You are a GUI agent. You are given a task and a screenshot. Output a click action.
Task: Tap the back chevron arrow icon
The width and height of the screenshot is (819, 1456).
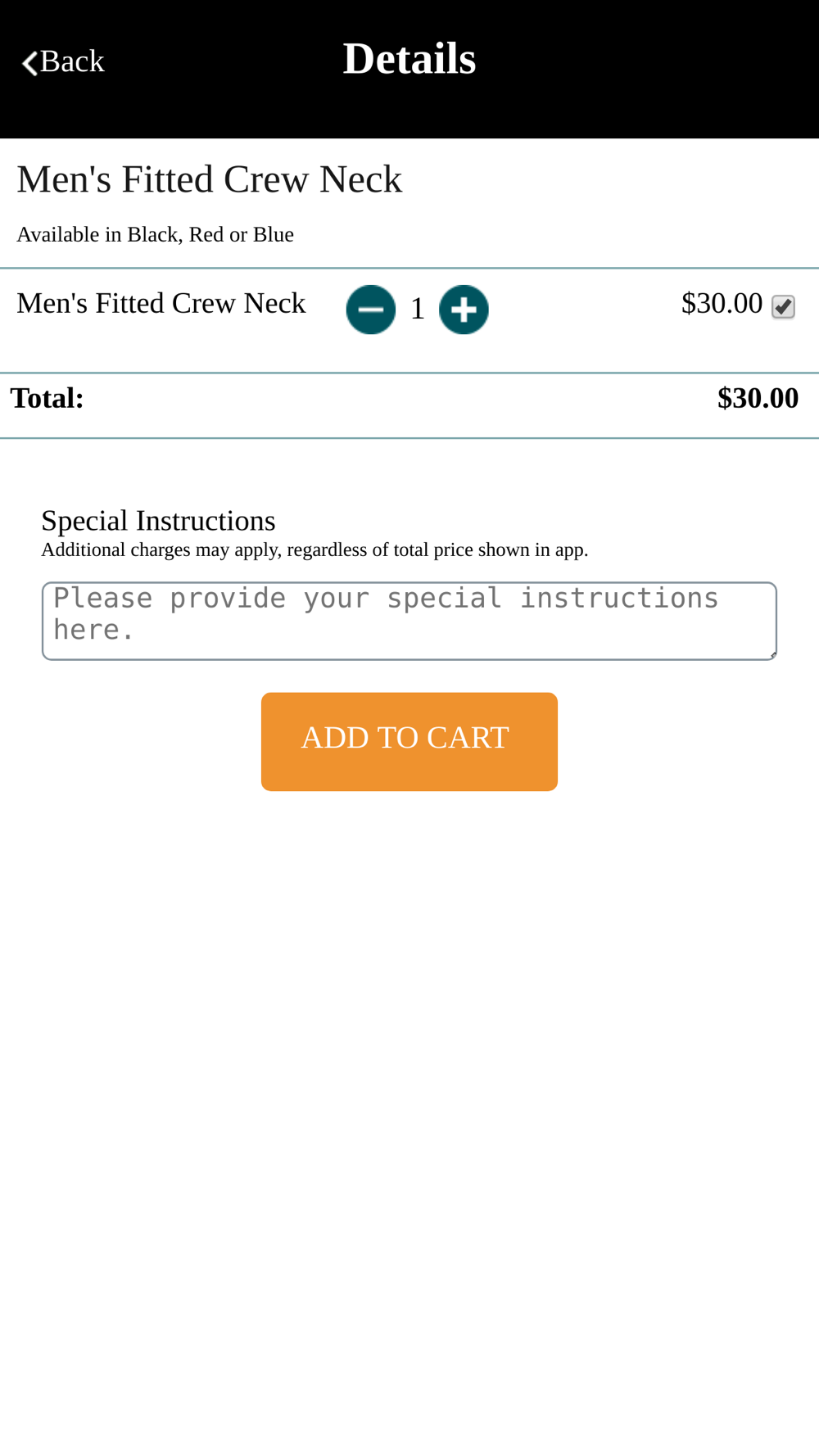click(29, 63)
